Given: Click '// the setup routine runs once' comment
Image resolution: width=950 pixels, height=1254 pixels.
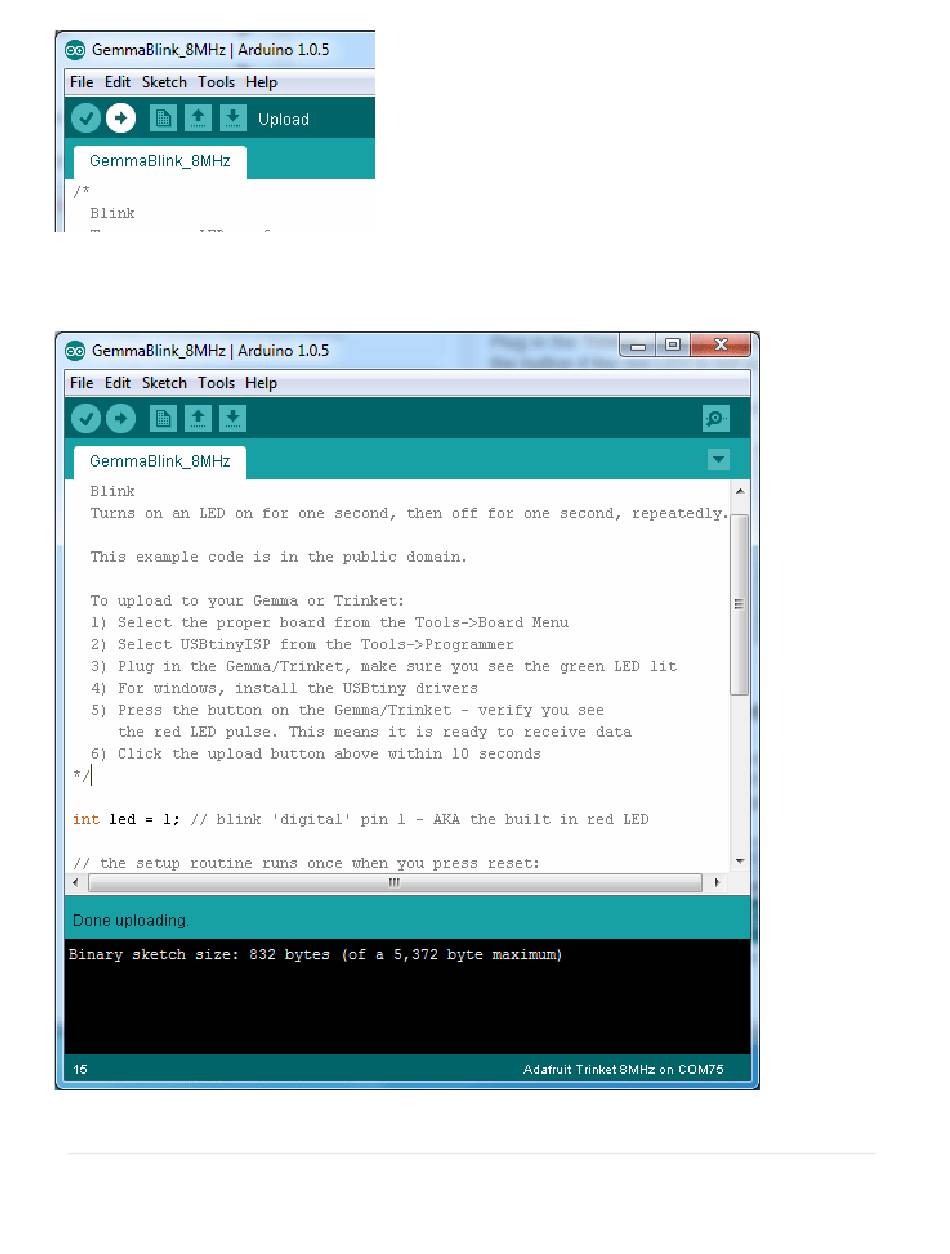Looking at the screenshot, I should coord(306,863).
